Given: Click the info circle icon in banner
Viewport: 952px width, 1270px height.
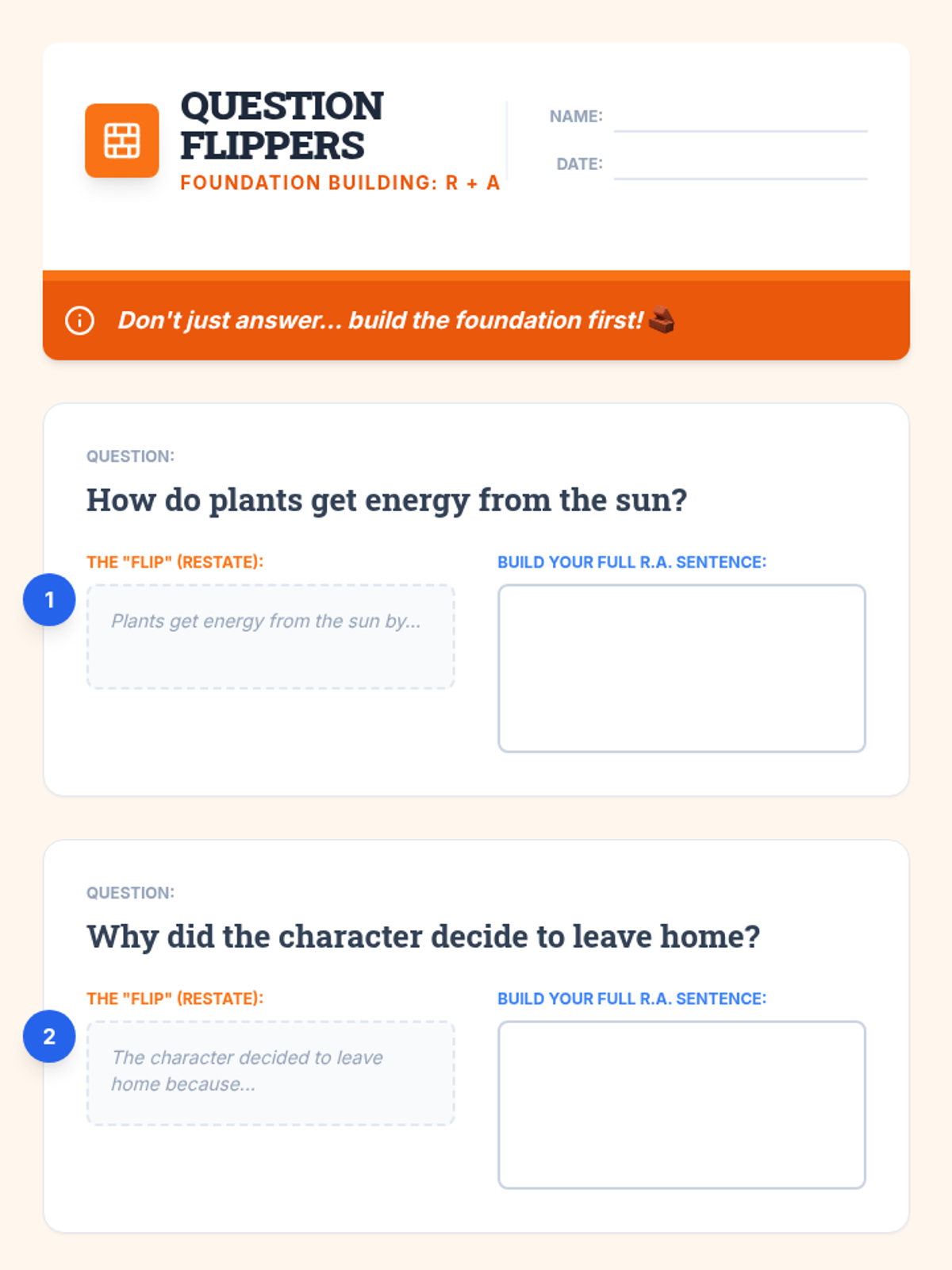Looking at the screenshot, I should pyautogui.click(x=79, y=321).
